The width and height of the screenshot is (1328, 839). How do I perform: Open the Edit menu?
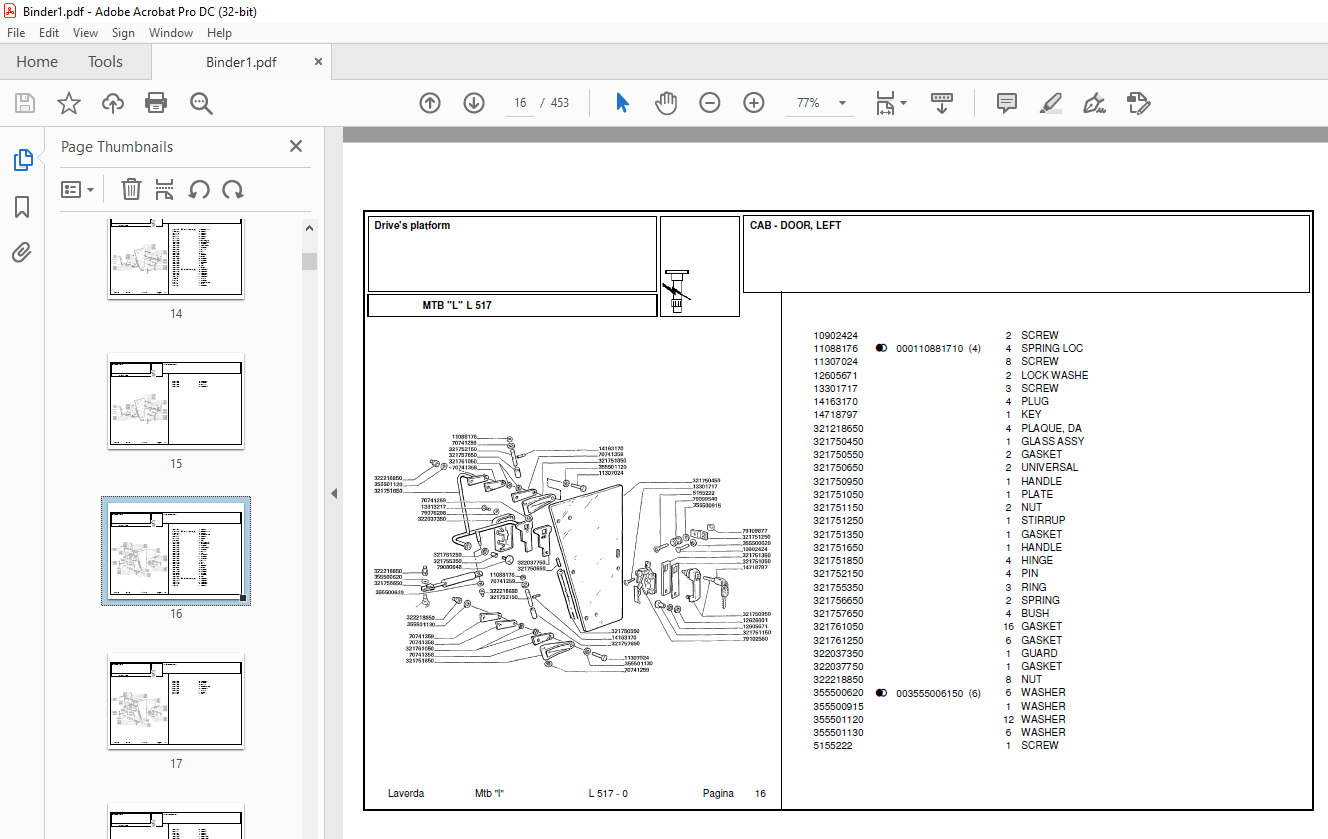click(49, 33)
